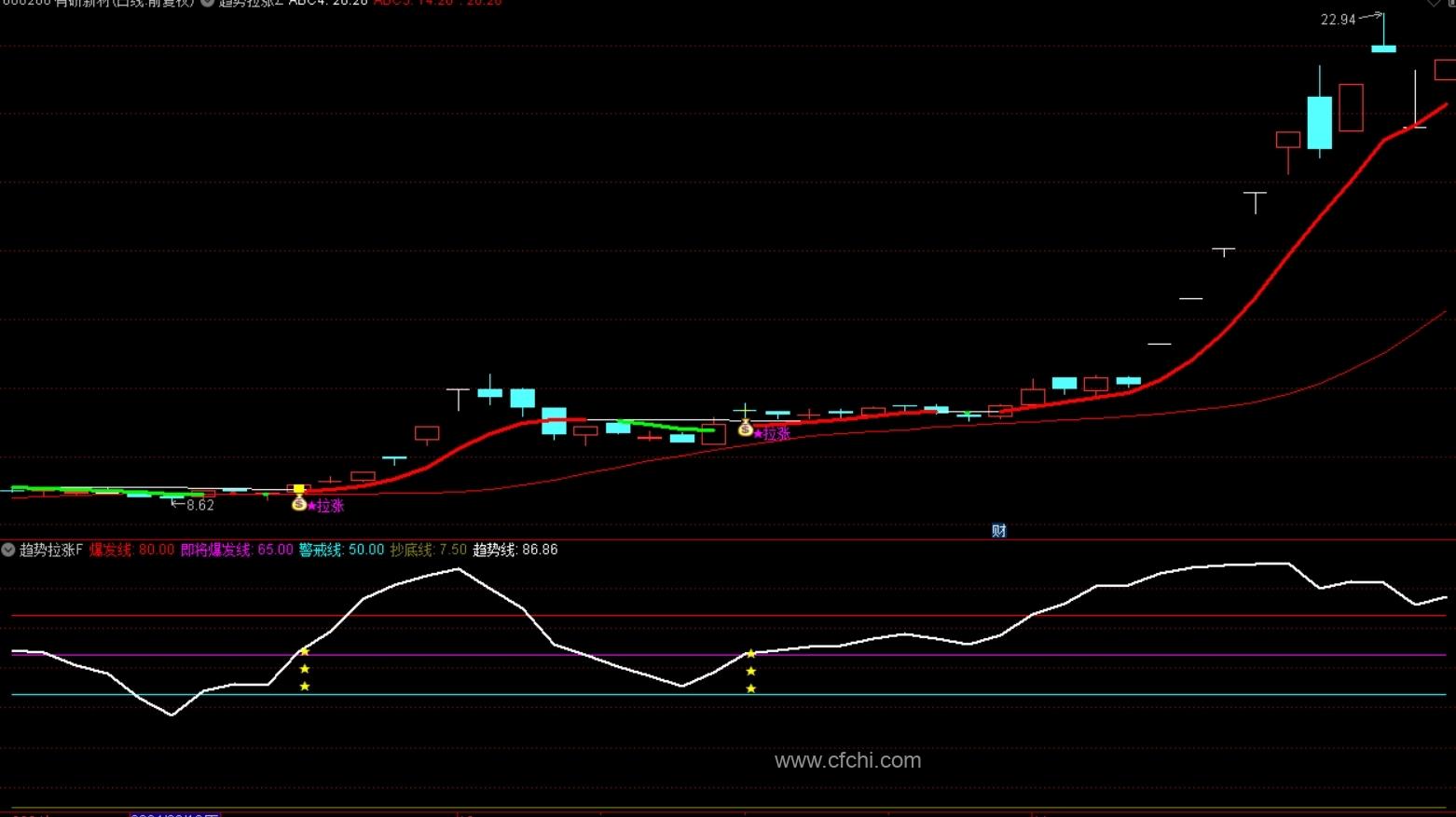The image size is (1456, 817).
Task: Select the 抄底线: 7.50 legend label
Action: pos(428,550)
